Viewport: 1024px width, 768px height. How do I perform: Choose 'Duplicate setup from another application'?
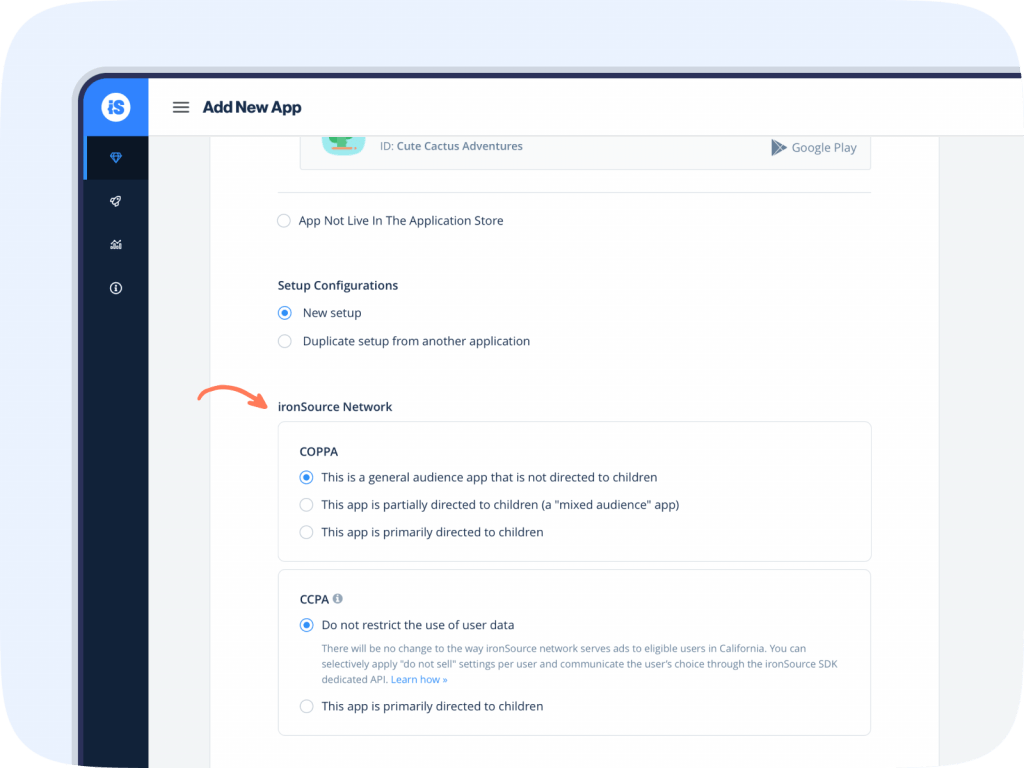pos(284,341)
